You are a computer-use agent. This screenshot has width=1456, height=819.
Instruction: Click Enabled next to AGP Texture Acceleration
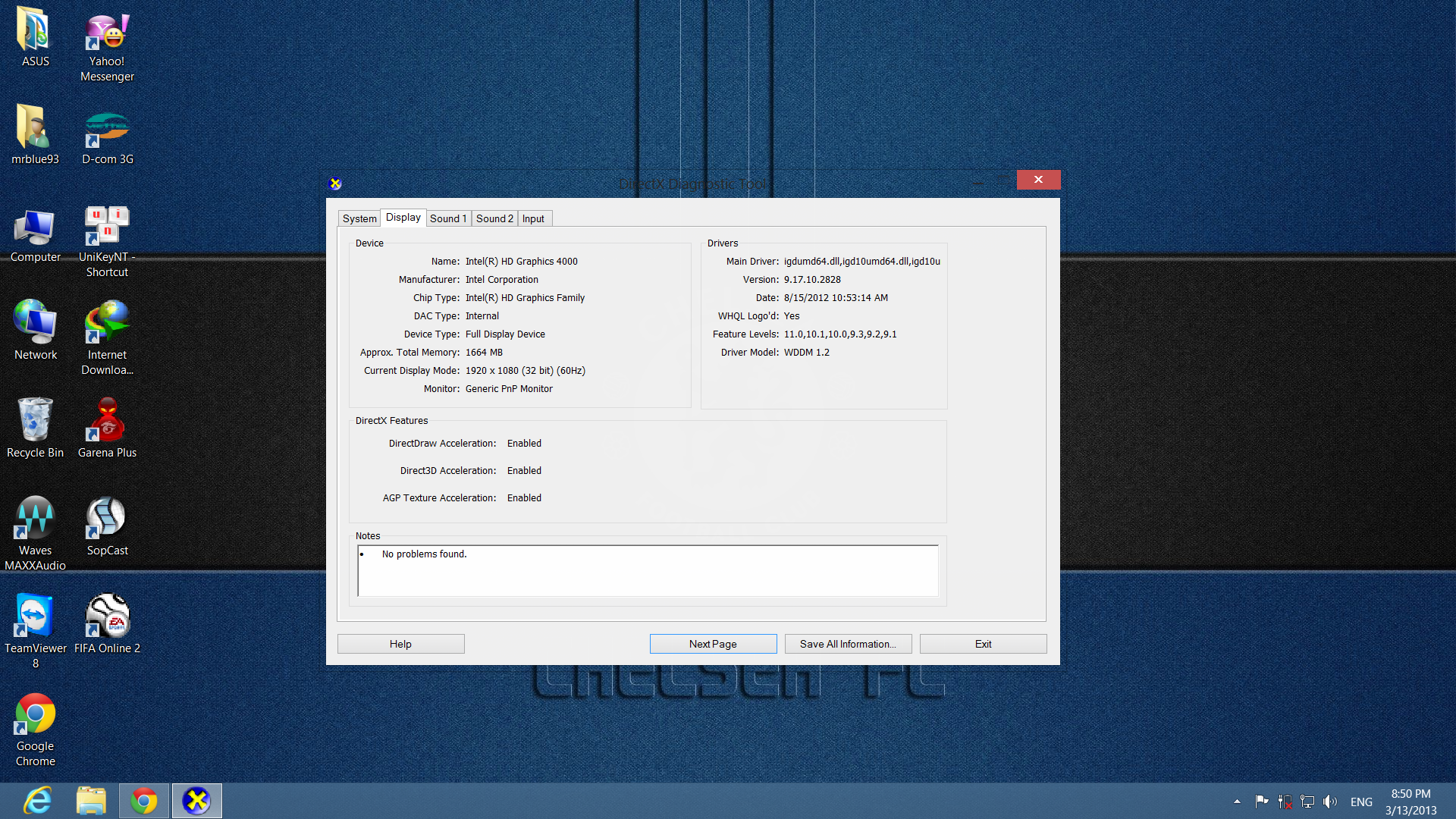(524, 498)
